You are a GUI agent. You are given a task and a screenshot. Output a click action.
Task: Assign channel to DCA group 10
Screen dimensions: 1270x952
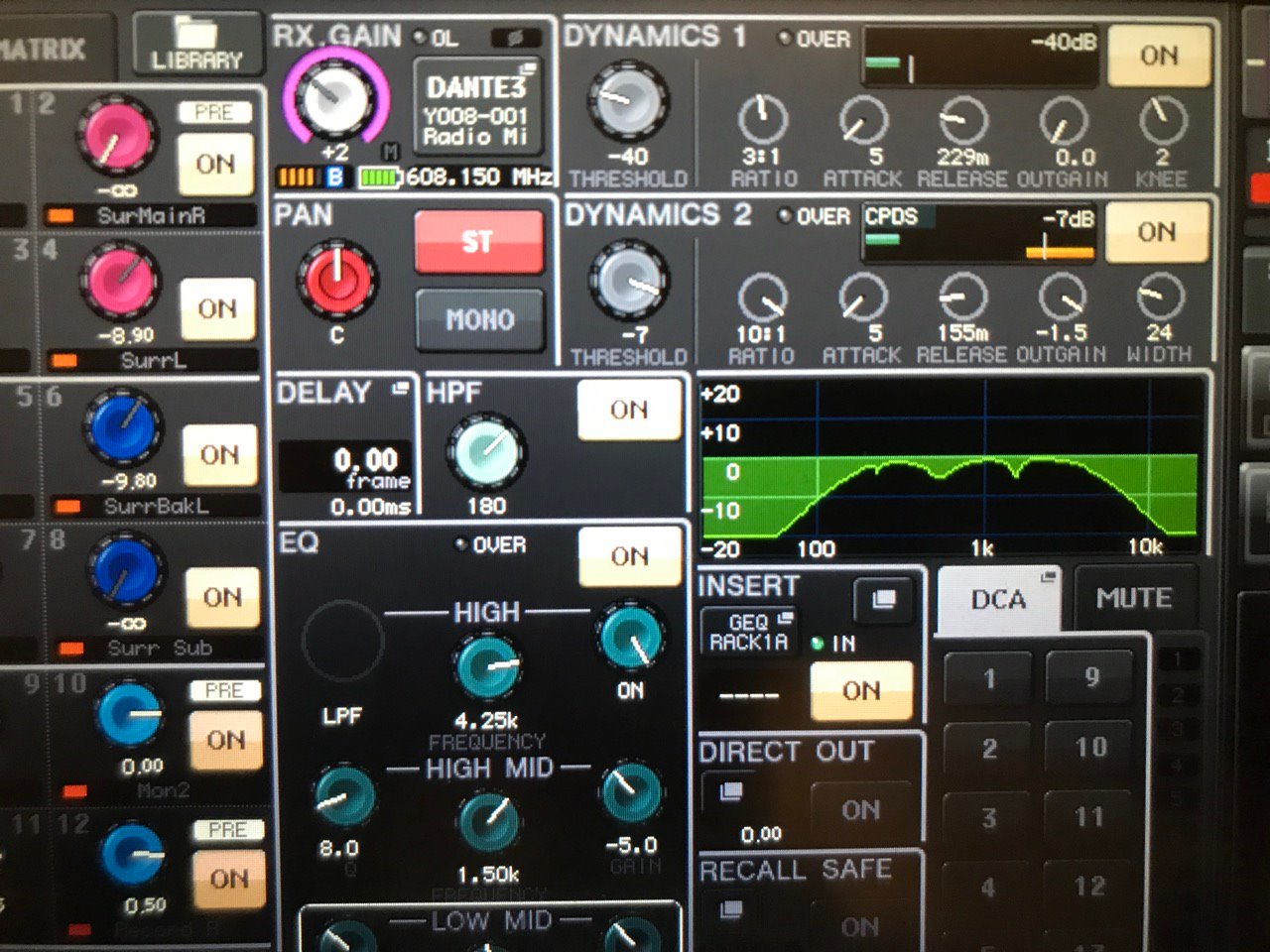(x=1090, y=747)
